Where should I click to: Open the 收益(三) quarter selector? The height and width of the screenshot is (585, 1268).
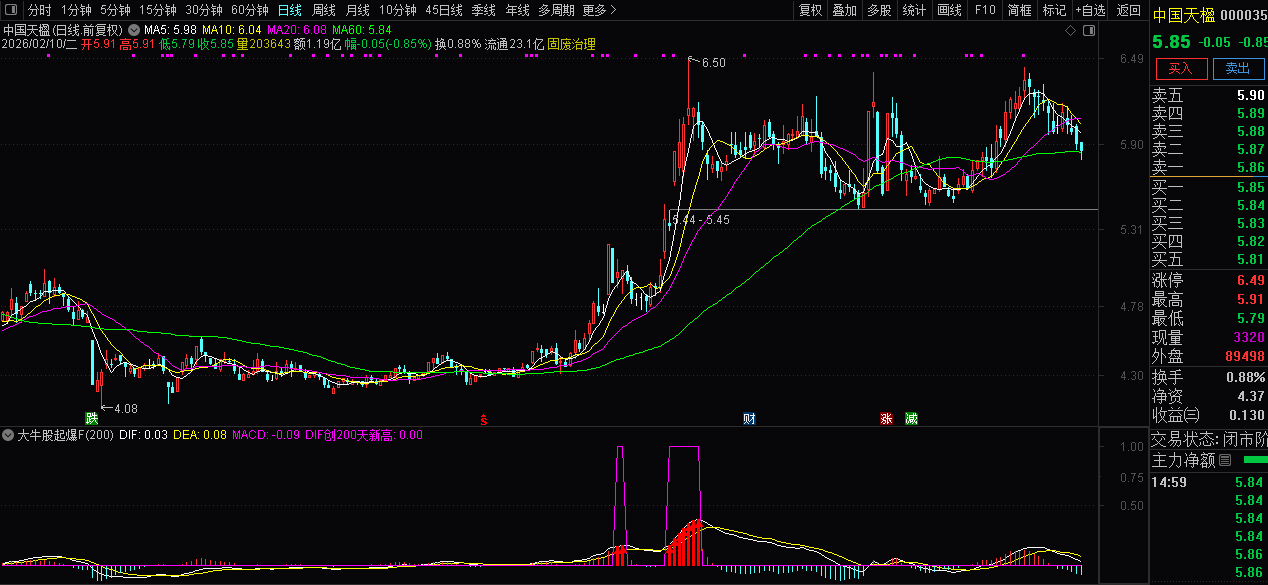(1175, 415)
